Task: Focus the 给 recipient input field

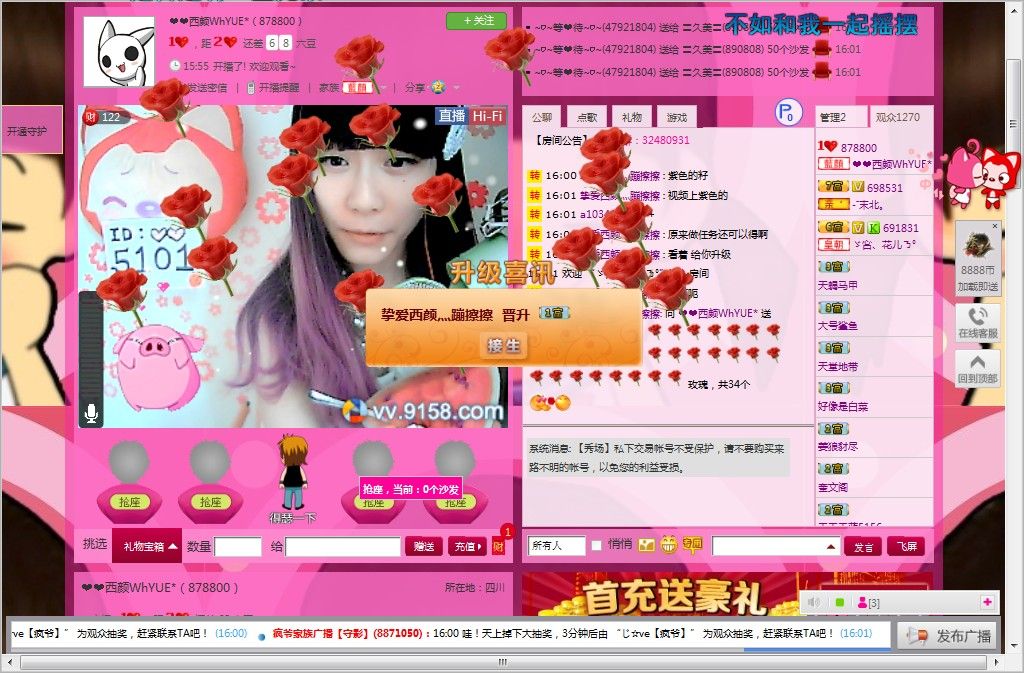Action: tap(343, 546)
